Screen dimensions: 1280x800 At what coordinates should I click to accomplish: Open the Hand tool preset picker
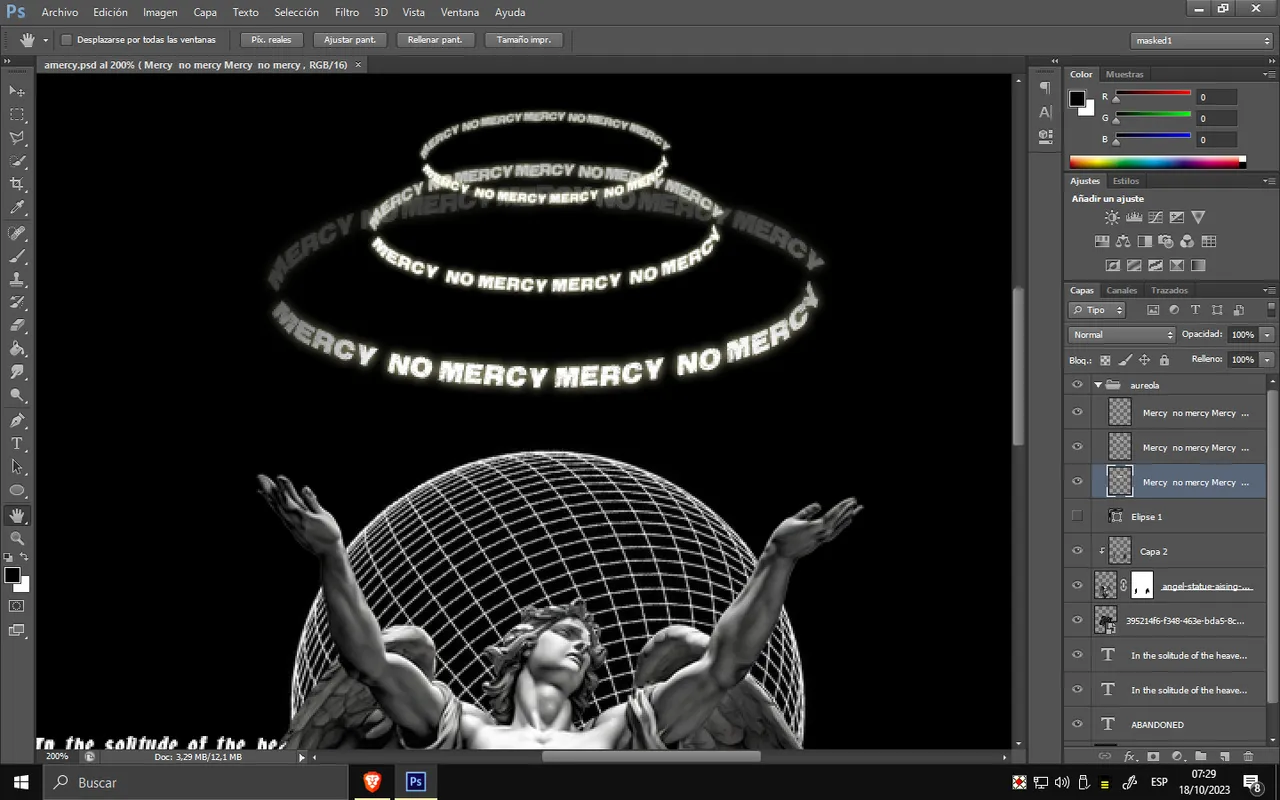click(45, 40)
